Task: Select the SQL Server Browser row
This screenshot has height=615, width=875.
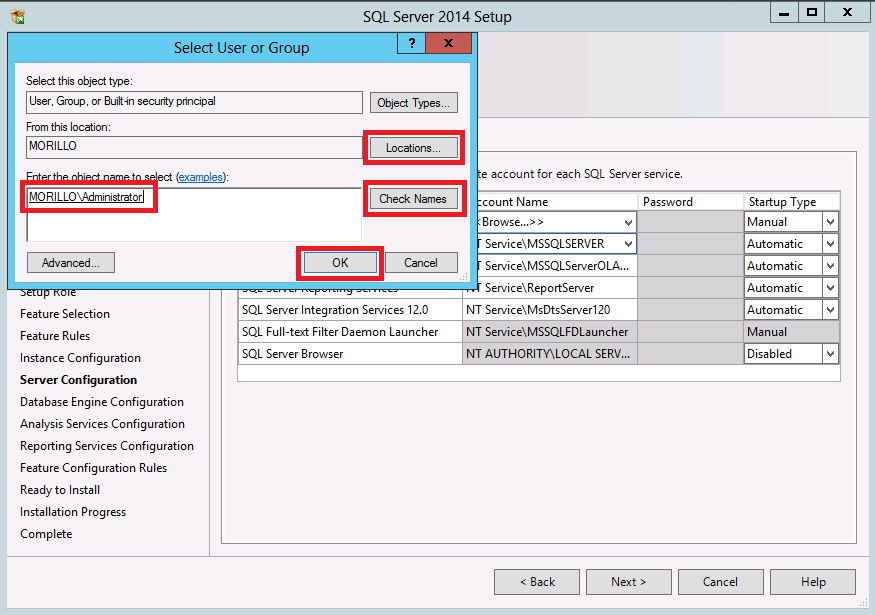Action: pyautogui.click(x=350, y=354)
